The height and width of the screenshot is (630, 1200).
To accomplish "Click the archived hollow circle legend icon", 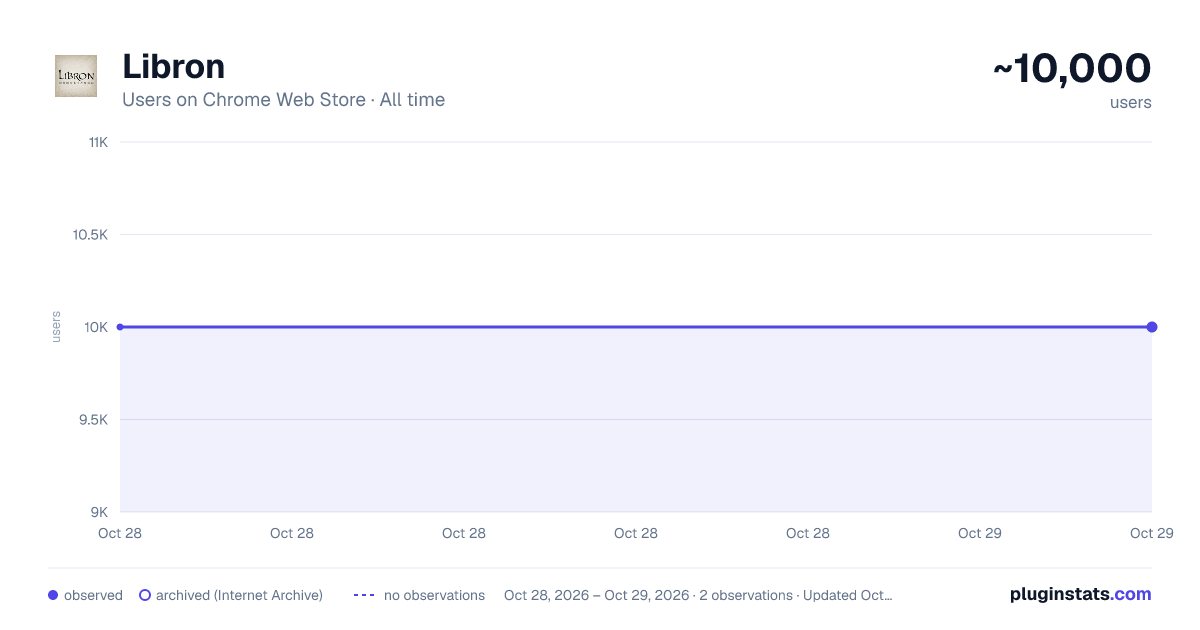I will (145, 595).
